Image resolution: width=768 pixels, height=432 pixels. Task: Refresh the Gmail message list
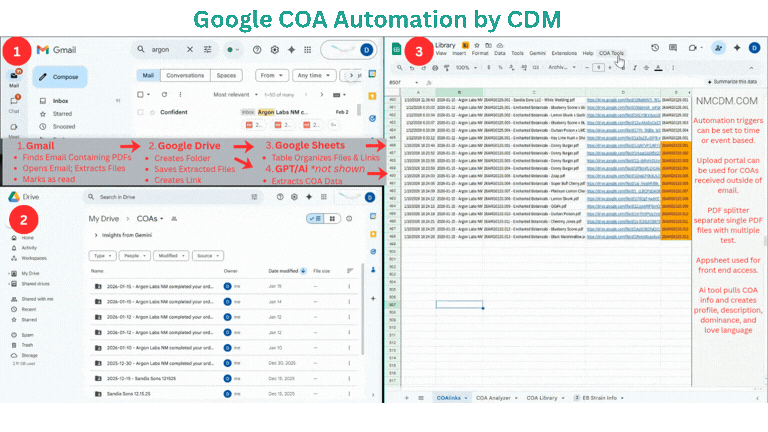point(164,95)
